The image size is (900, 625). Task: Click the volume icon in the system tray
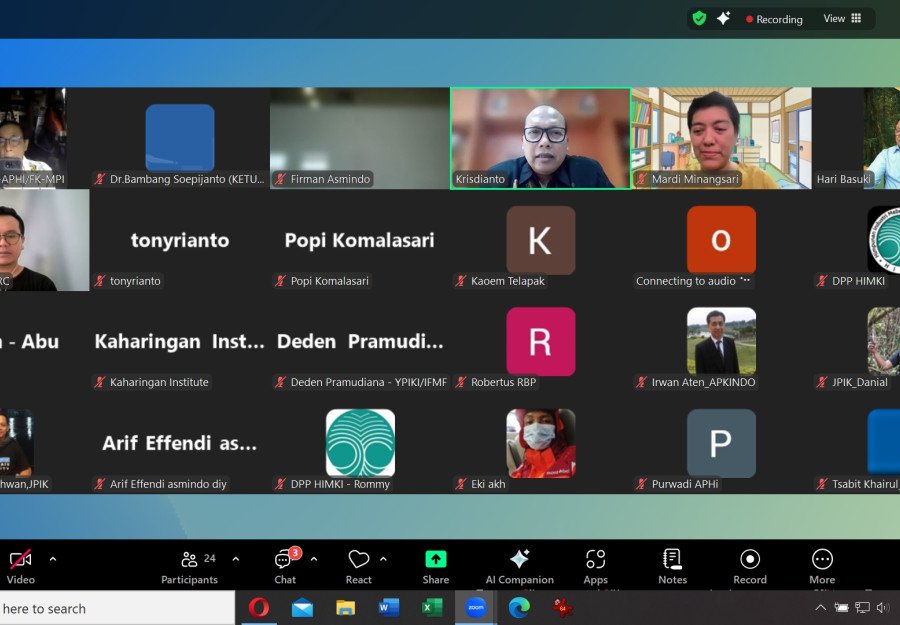tap(883, 607)
